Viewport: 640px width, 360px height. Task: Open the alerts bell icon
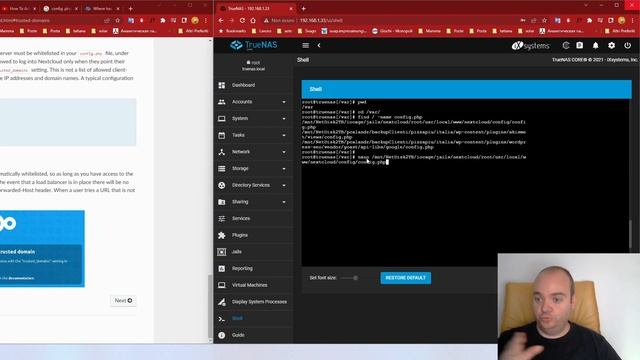[x=596, y=45]
